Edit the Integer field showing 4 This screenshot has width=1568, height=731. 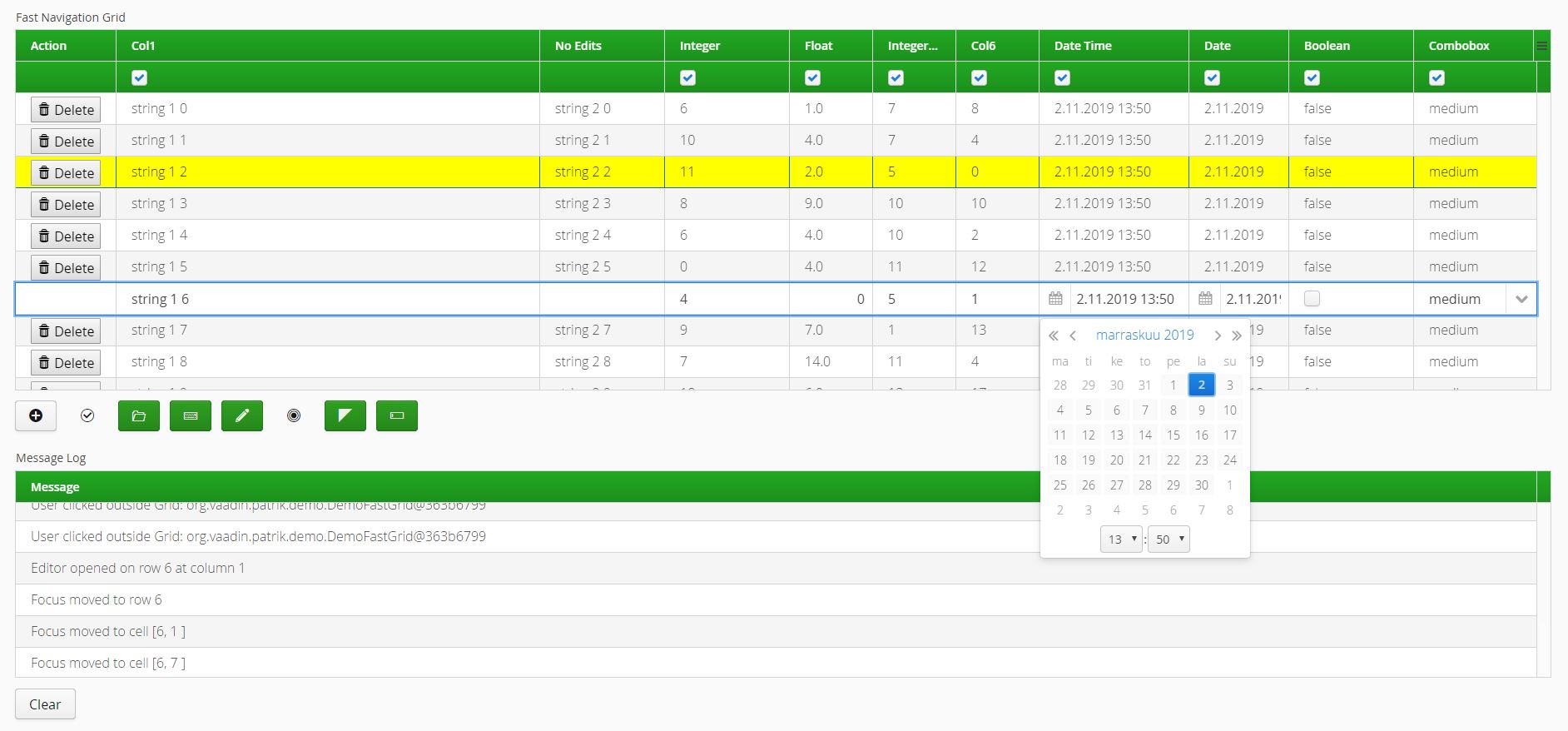pyautogui.click(x=727, y=299)
